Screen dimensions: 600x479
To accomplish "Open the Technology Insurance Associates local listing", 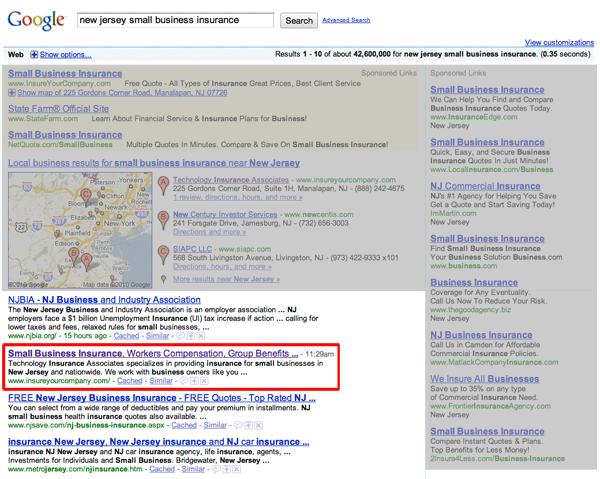I will (x=231, y=180).
